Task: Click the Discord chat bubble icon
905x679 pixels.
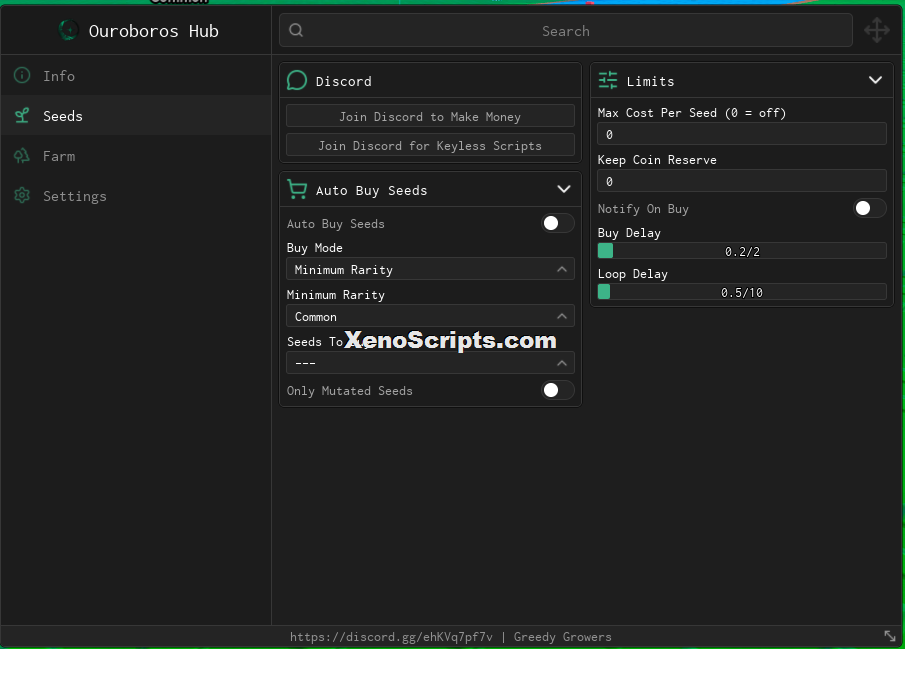Action: pyautogui.click(x=297, y=81)
